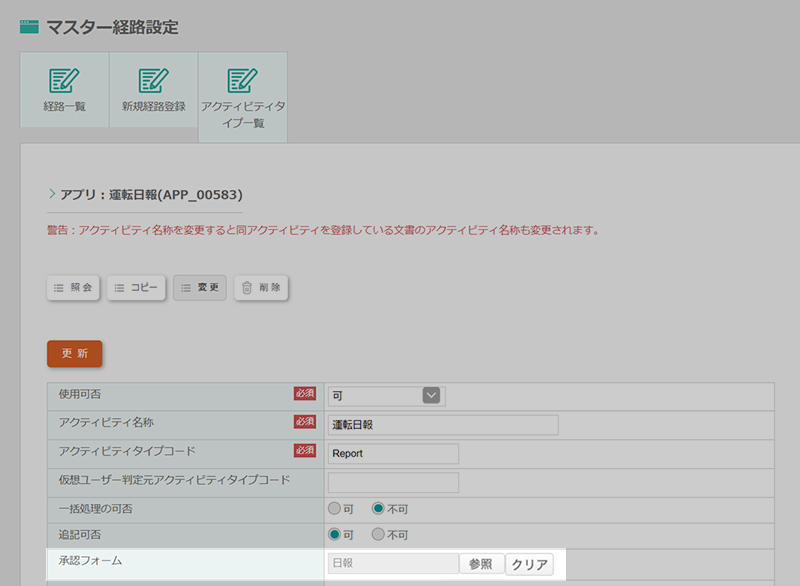
Task: Select 不可 for 一括処理の可否
Action: tap(378, 508)
